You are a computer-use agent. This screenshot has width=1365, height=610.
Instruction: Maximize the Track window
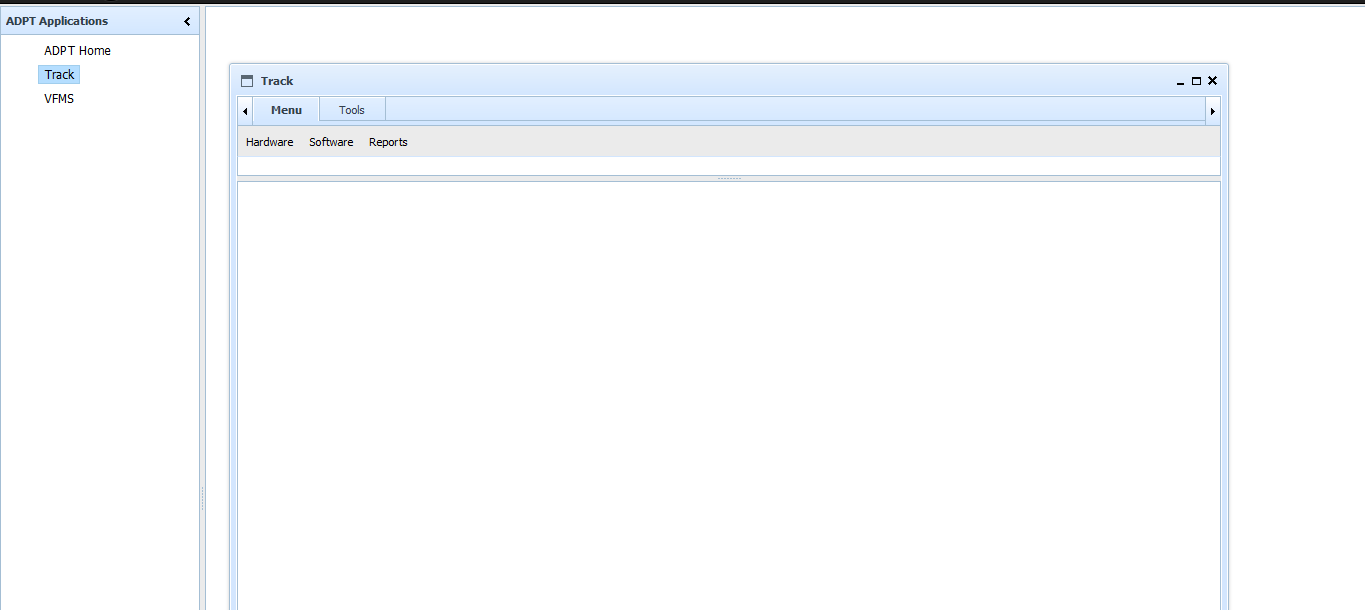(x=1196, y=81)
